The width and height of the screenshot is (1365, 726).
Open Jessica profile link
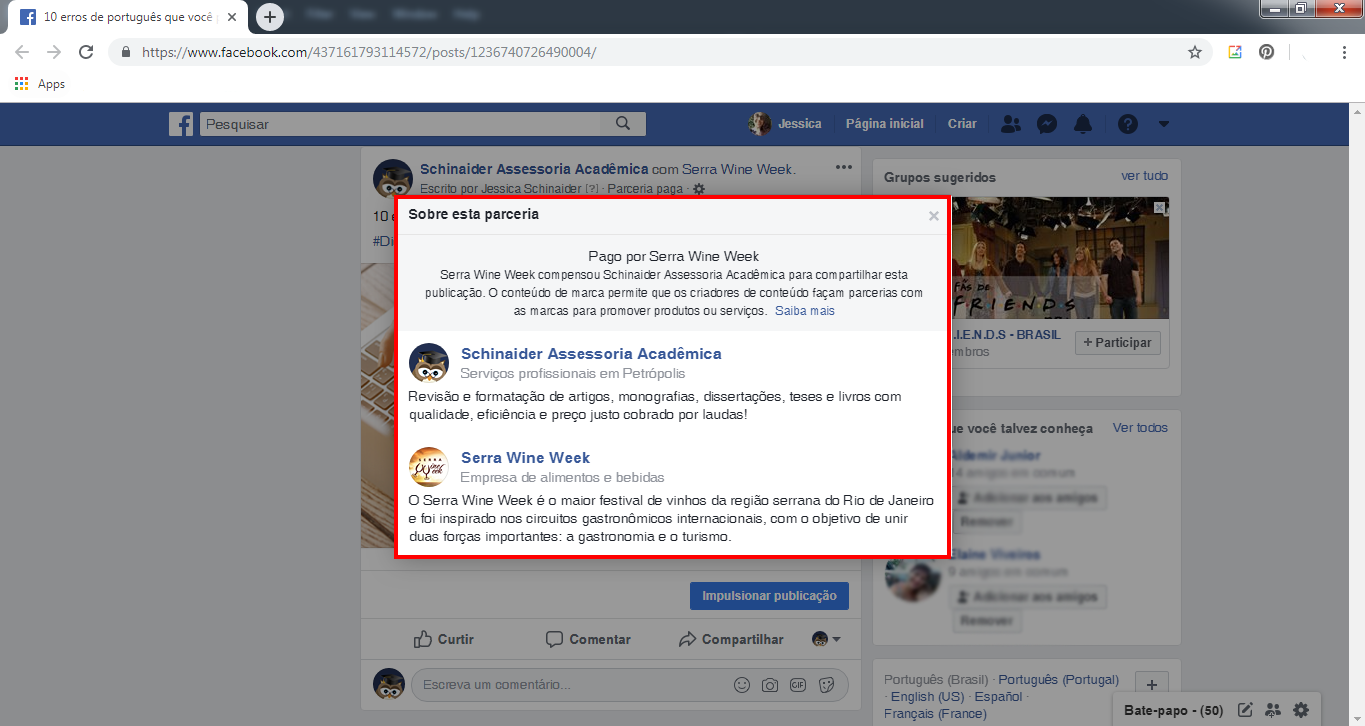pos(785,124)
